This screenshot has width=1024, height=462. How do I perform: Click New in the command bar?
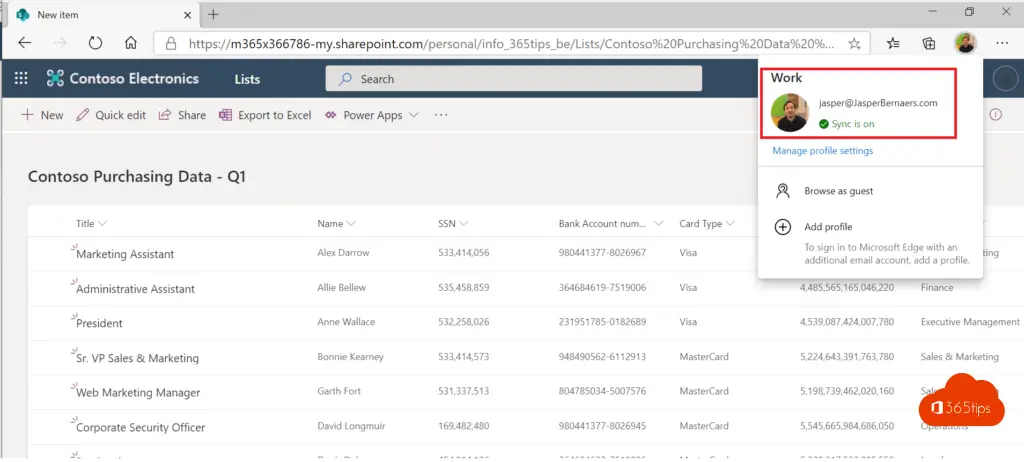pyautogui.click(x=42, y=115)
